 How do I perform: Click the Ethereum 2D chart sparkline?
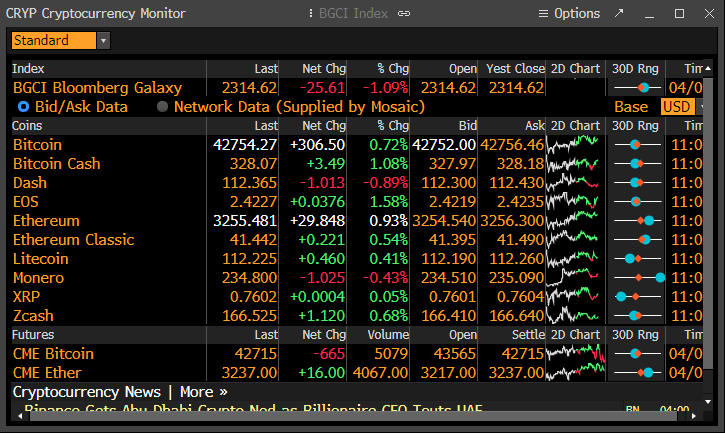click(577, 220)
